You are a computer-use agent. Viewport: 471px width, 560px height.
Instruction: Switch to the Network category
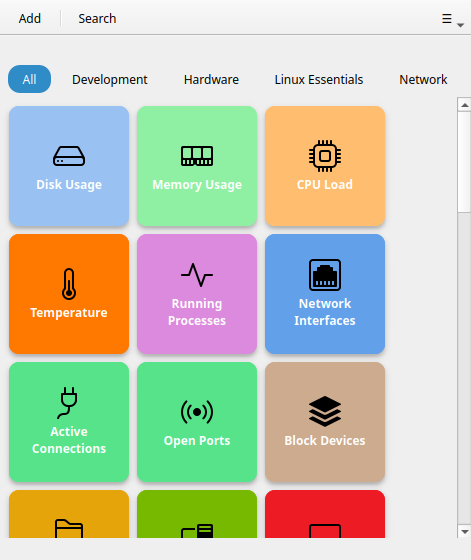(423, 79)
